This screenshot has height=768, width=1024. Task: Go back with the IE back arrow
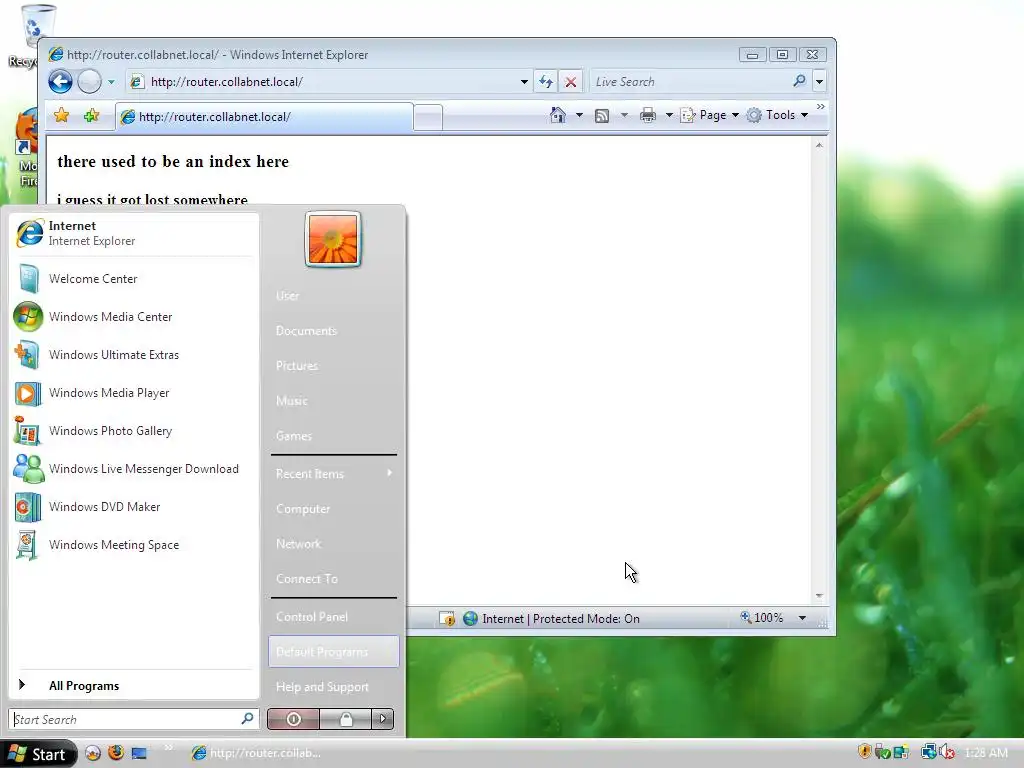point(60,82)
